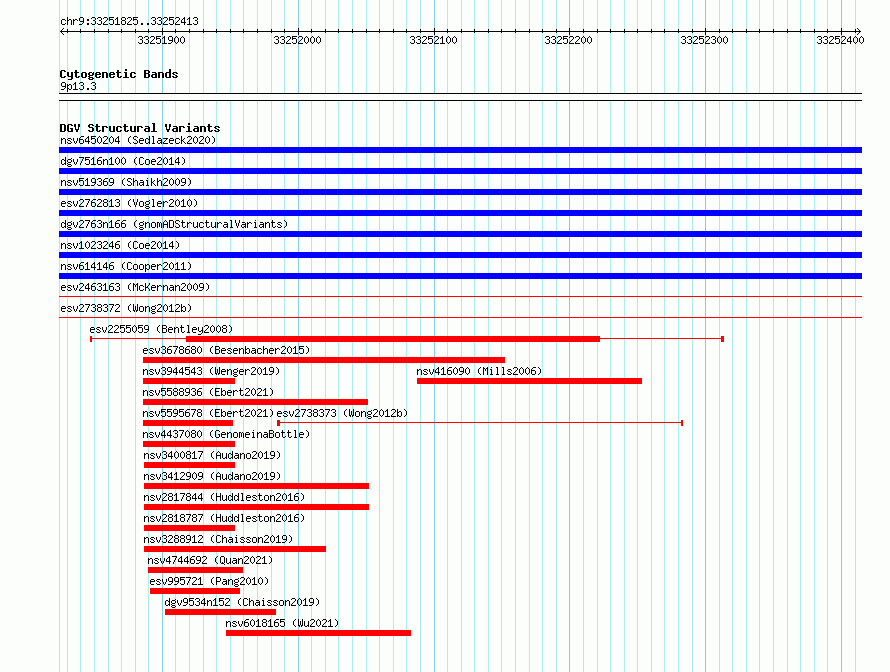
Task: Click the esv2738372 (Wong2012b) label
Action: 126,308
